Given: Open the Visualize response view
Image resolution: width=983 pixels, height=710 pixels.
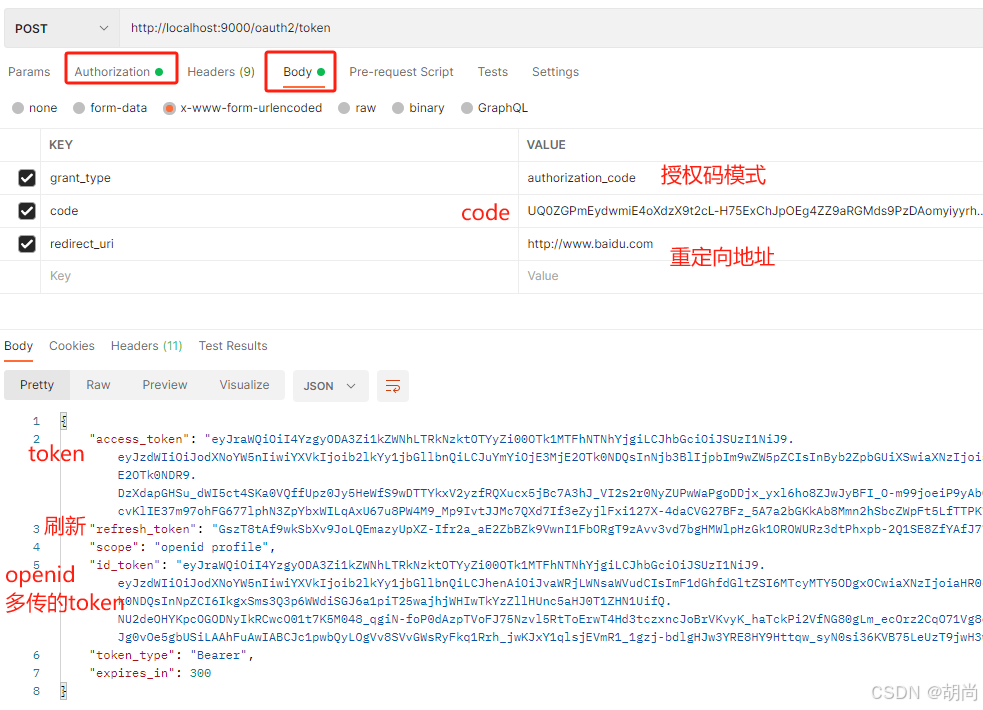Looking at the screenshot, I should coord(244,385).
